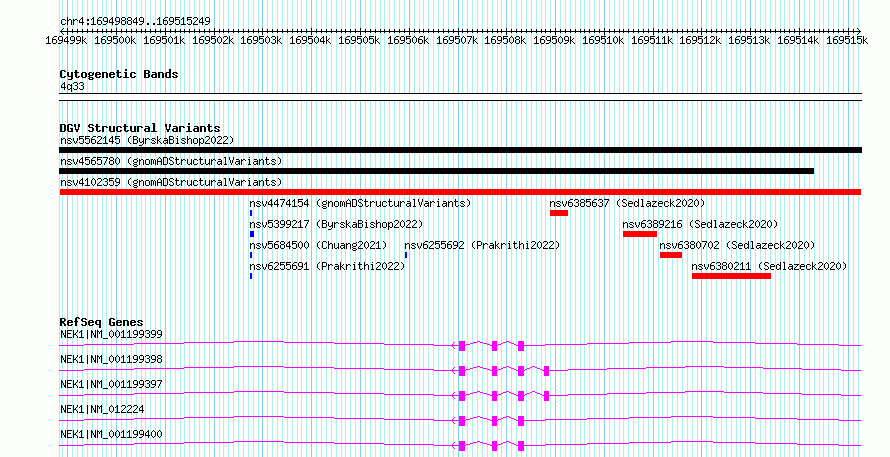Click the chr4:169498849..169515249 coordinate label
890x457 pixels.
pyautogui.click(x=135, y=22)
